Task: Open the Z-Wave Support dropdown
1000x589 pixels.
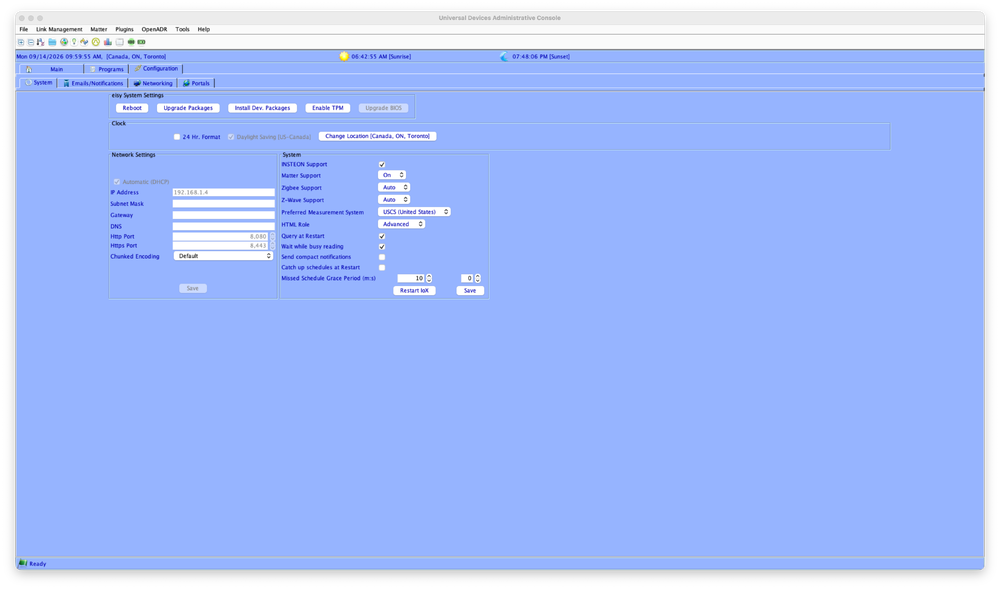Action: (x=394, y=200)
